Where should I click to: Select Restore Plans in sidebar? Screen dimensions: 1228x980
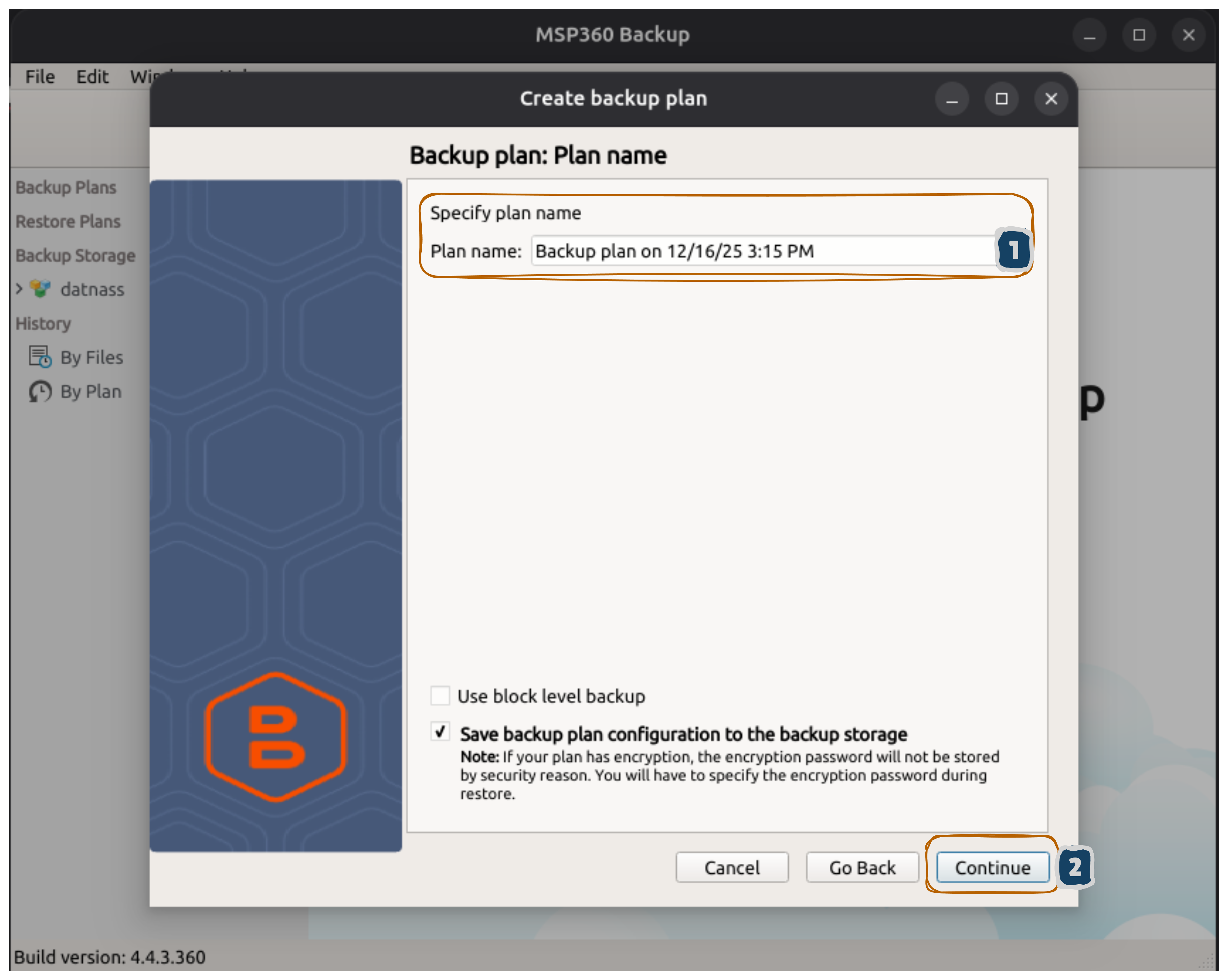click(x=68, y=222)
